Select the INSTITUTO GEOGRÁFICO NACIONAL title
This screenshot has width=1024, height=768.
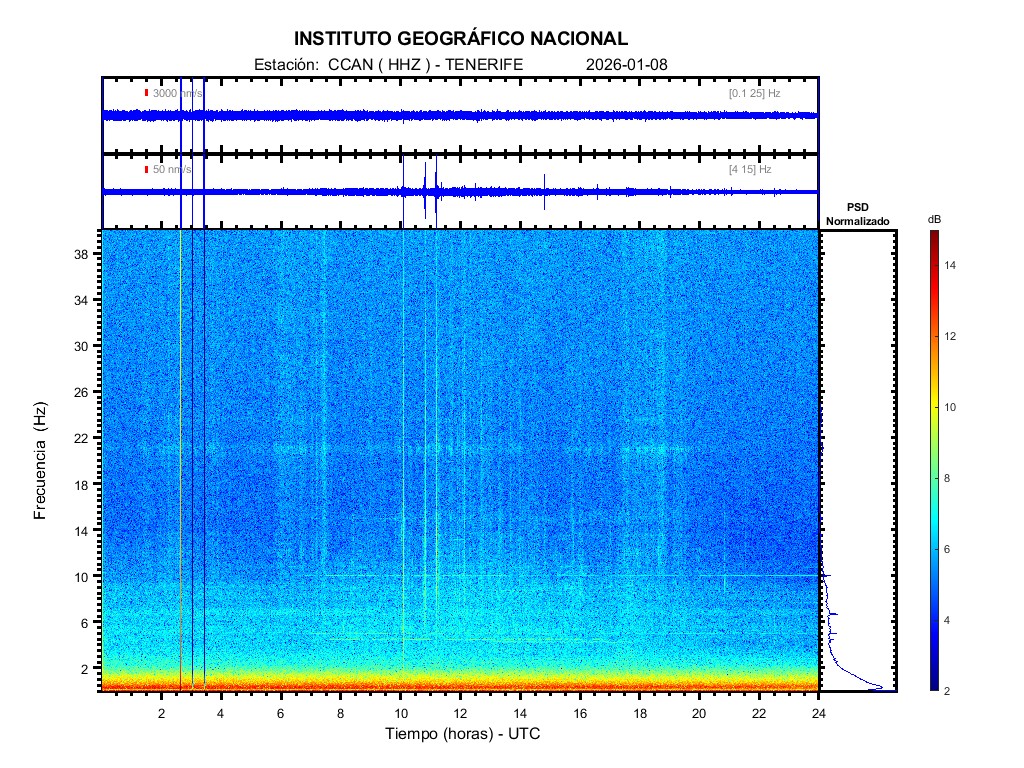(x=461, y=39)
